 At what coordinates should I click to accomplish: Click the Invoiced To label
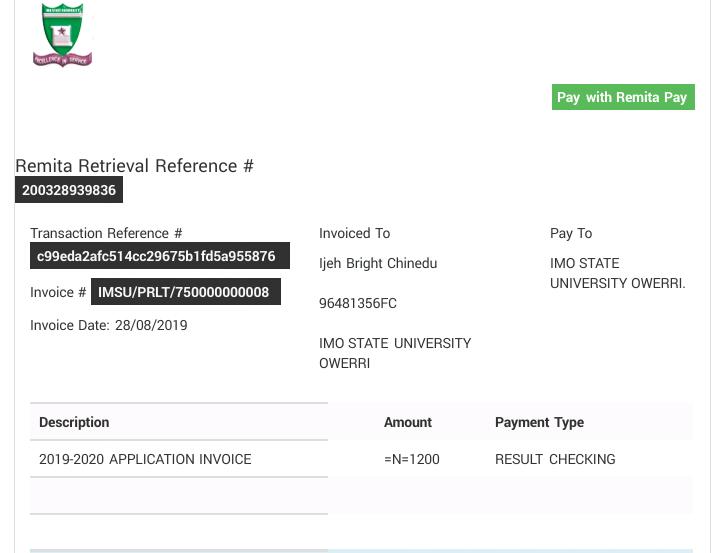354,233
